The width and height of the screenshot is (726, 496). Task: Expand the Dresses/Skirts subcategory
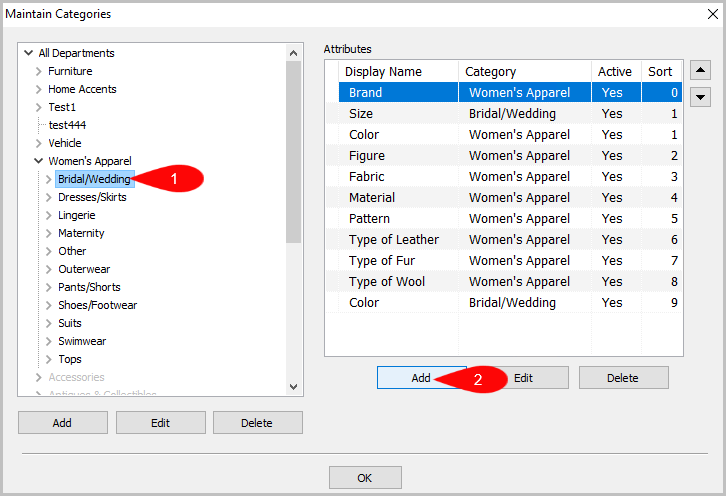pos(49,197)
